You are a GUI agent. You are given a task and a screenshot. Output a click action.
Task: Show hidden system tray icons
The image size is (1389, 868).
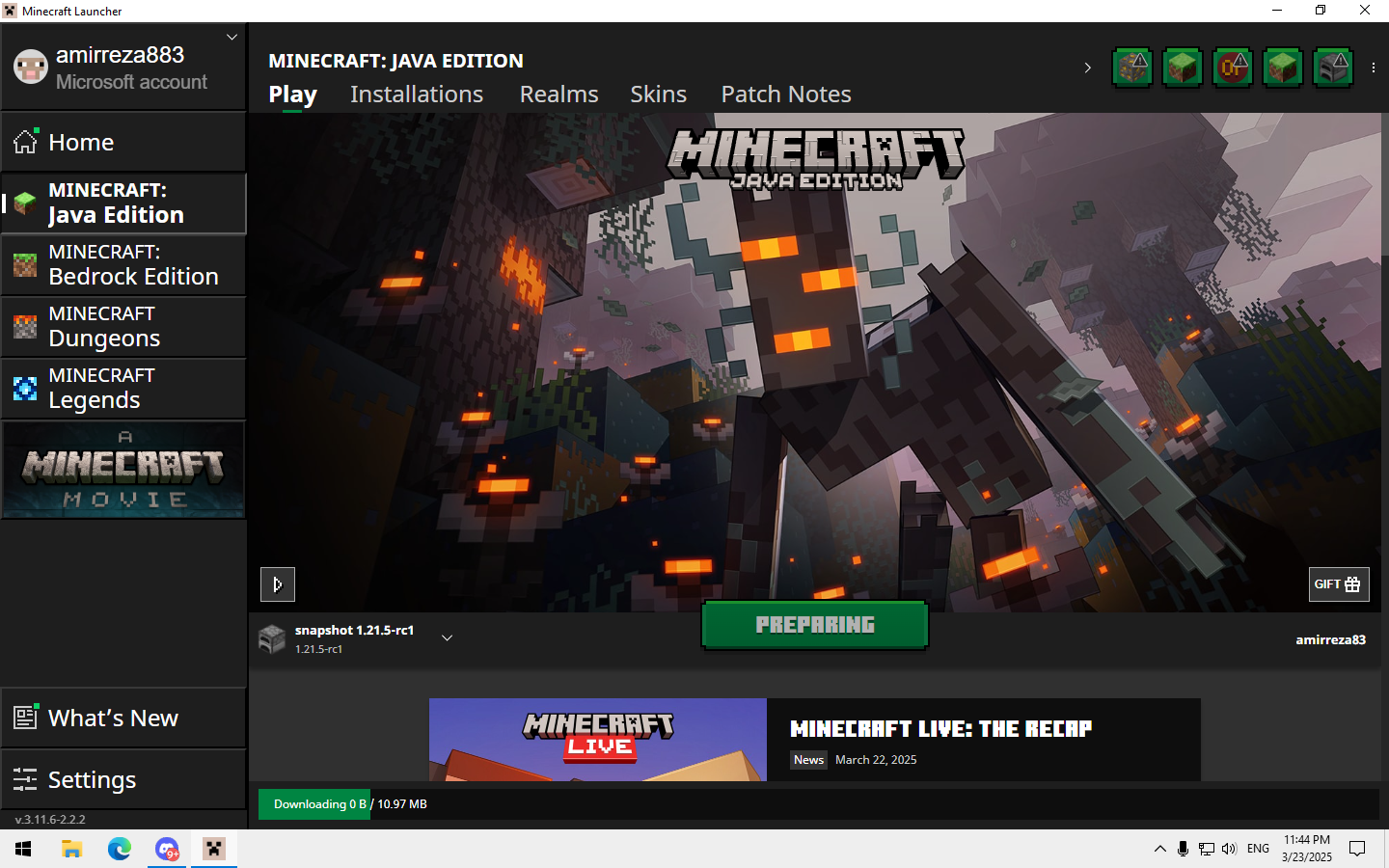click(1159, 849)
